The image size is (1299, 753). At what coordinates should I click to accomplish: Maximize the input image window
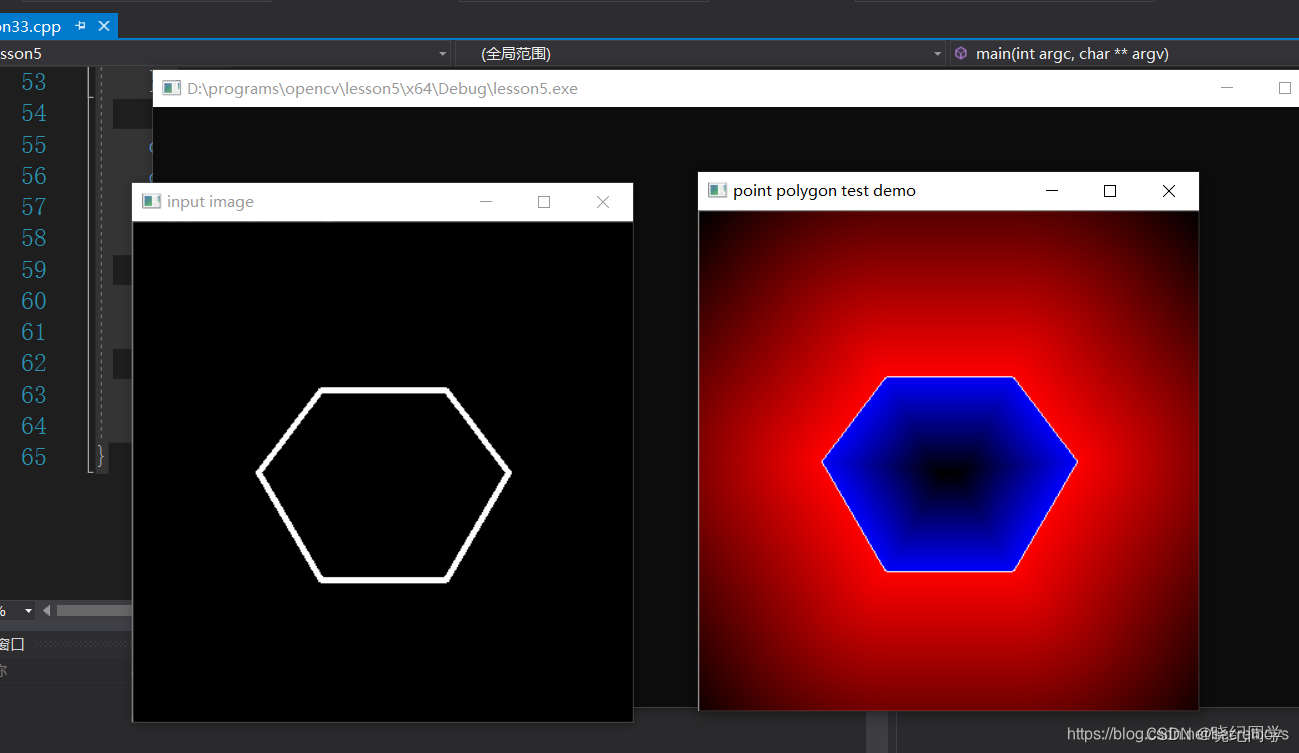tap(544, 202)
